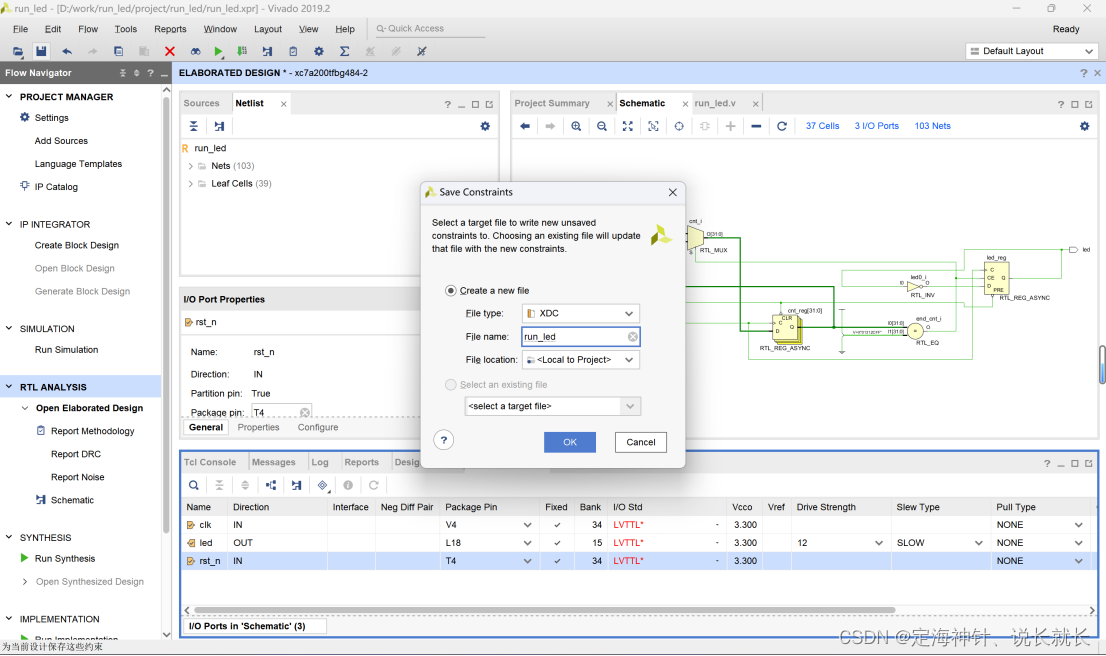Click the red X delete toolbar icon
Viewport: 1106px width, 656px height.
click(x=169, y=51)
